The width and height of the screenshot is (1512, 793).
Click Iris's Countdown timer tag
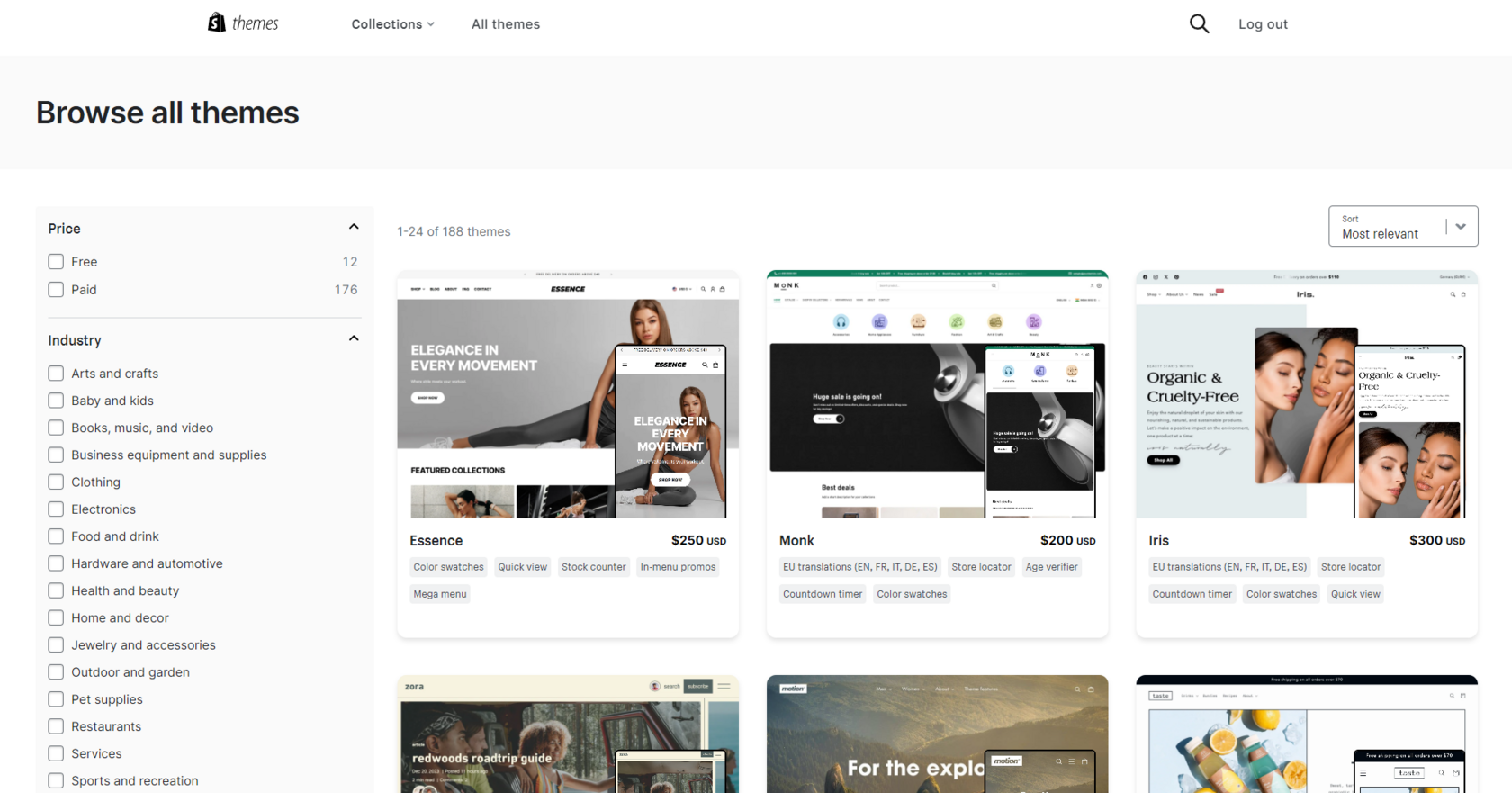1192,594
